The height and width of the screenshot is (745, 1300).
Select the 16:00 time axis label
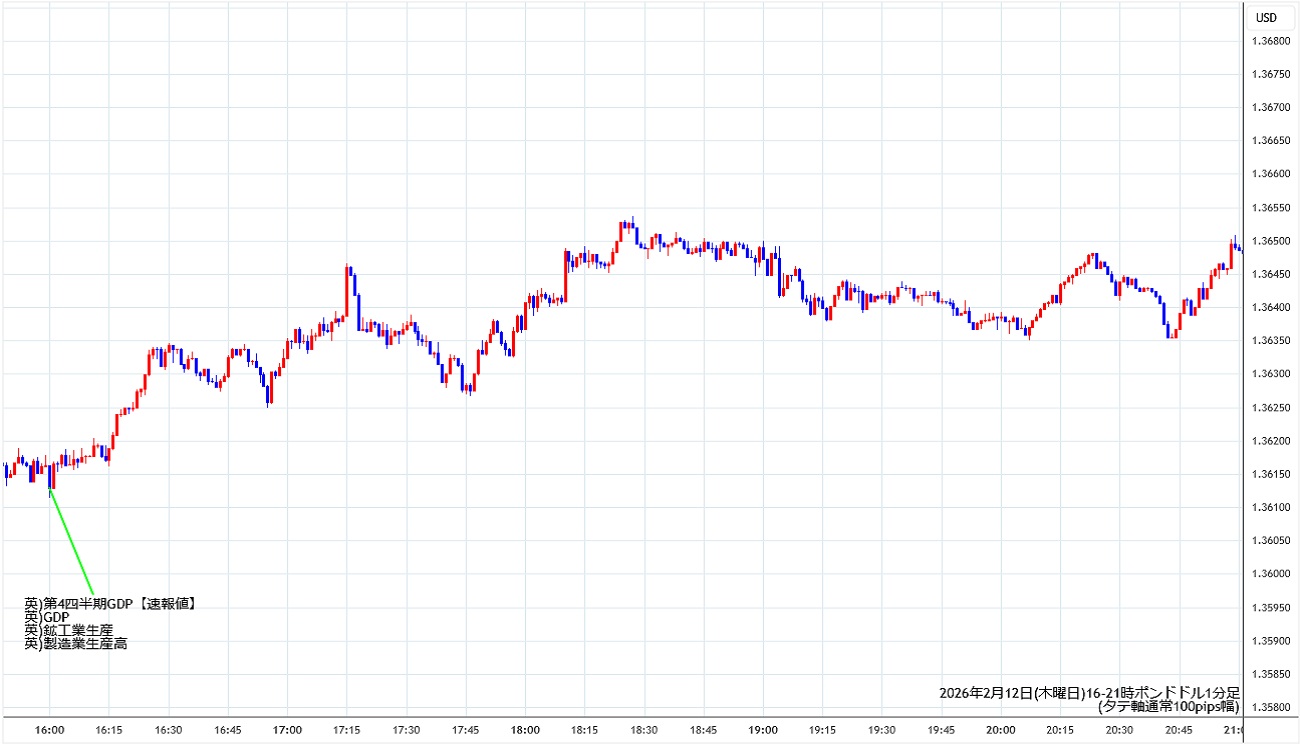coord(50,731)
